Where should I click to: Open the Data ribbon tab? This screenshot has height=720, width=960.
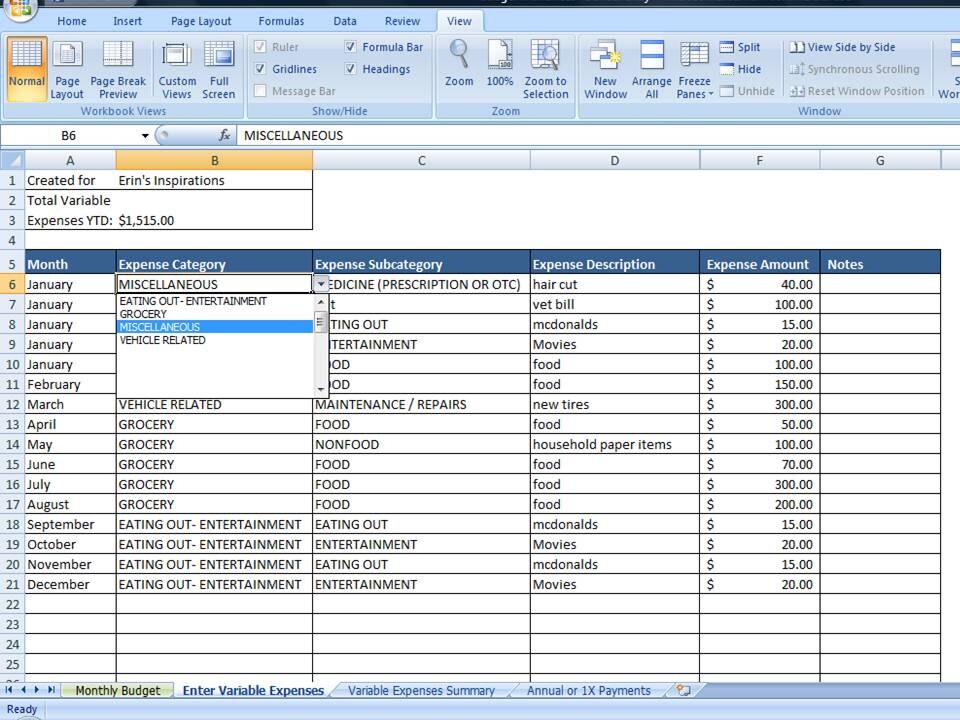click(x=345, y=21)
